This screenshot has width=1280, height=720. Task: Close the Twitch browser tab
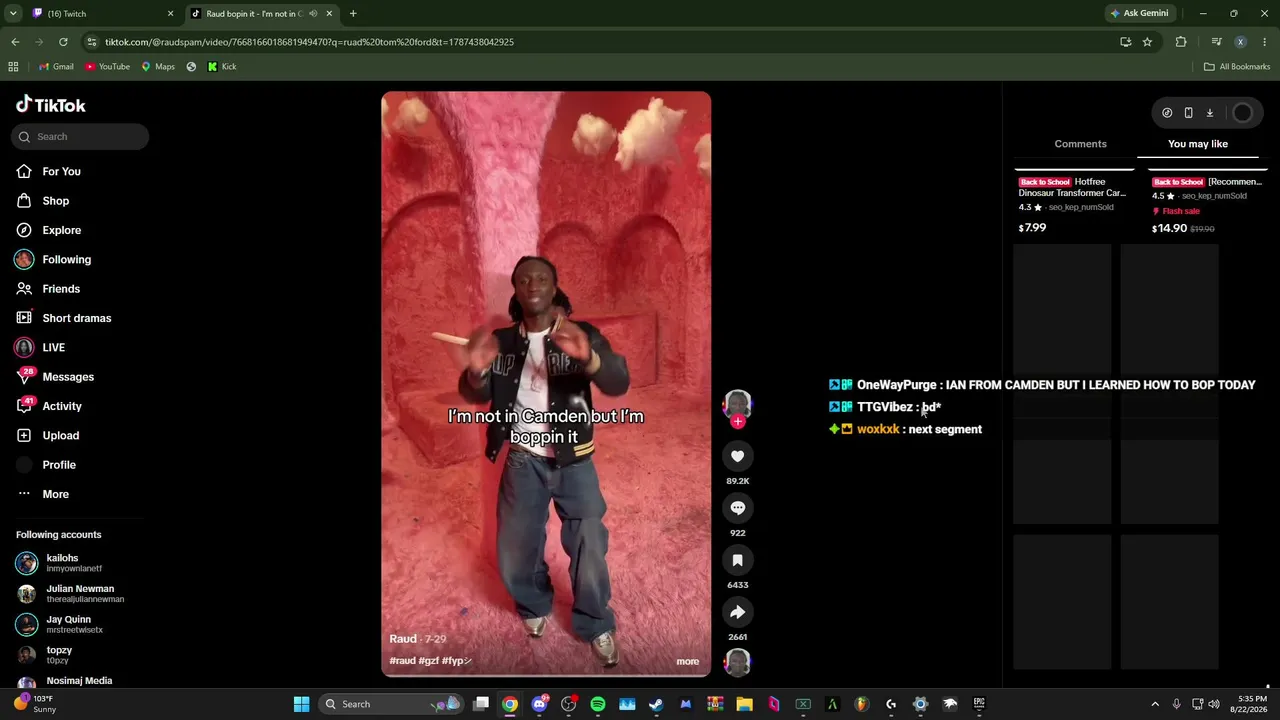tap(170, 14)
